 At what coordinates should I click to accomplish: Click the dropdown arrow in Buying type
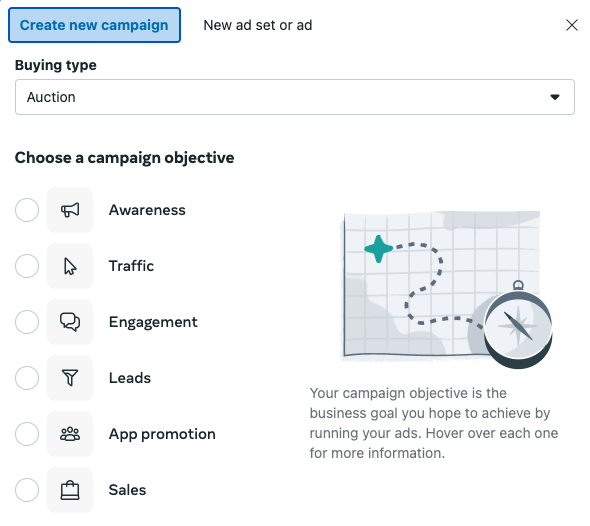555,97
